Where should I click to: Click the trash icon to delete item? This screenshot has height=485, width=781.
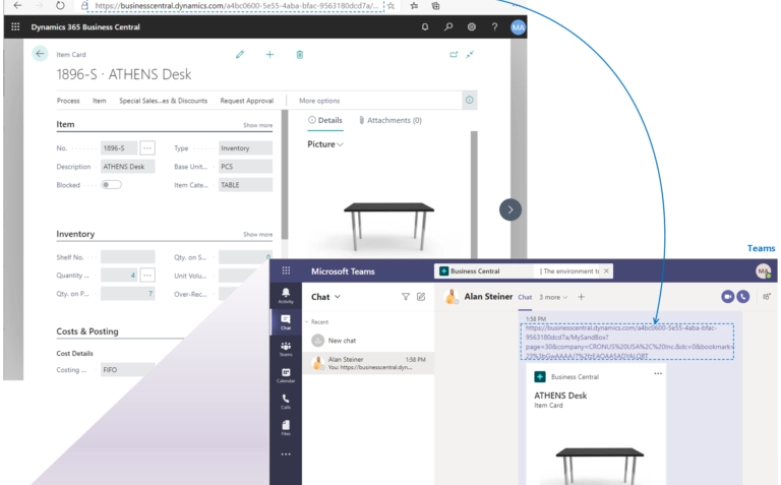299,54
